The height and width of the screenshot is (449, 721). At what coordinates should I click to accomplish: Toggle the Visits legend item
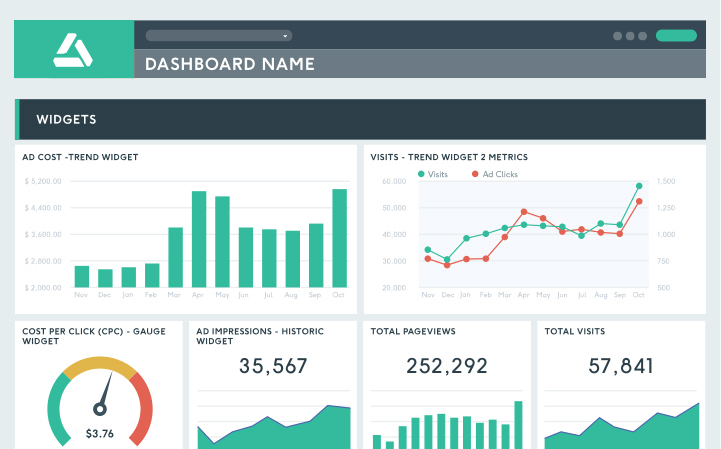[433, 174]
